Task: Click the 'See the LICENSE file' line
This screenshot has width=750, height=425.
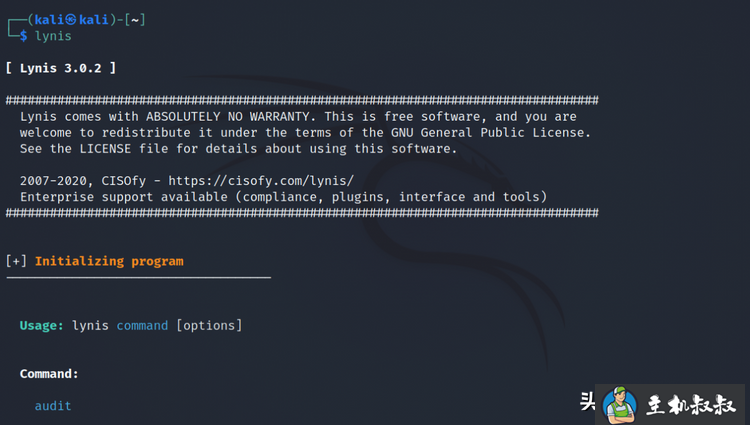Action: pos(239,149)
